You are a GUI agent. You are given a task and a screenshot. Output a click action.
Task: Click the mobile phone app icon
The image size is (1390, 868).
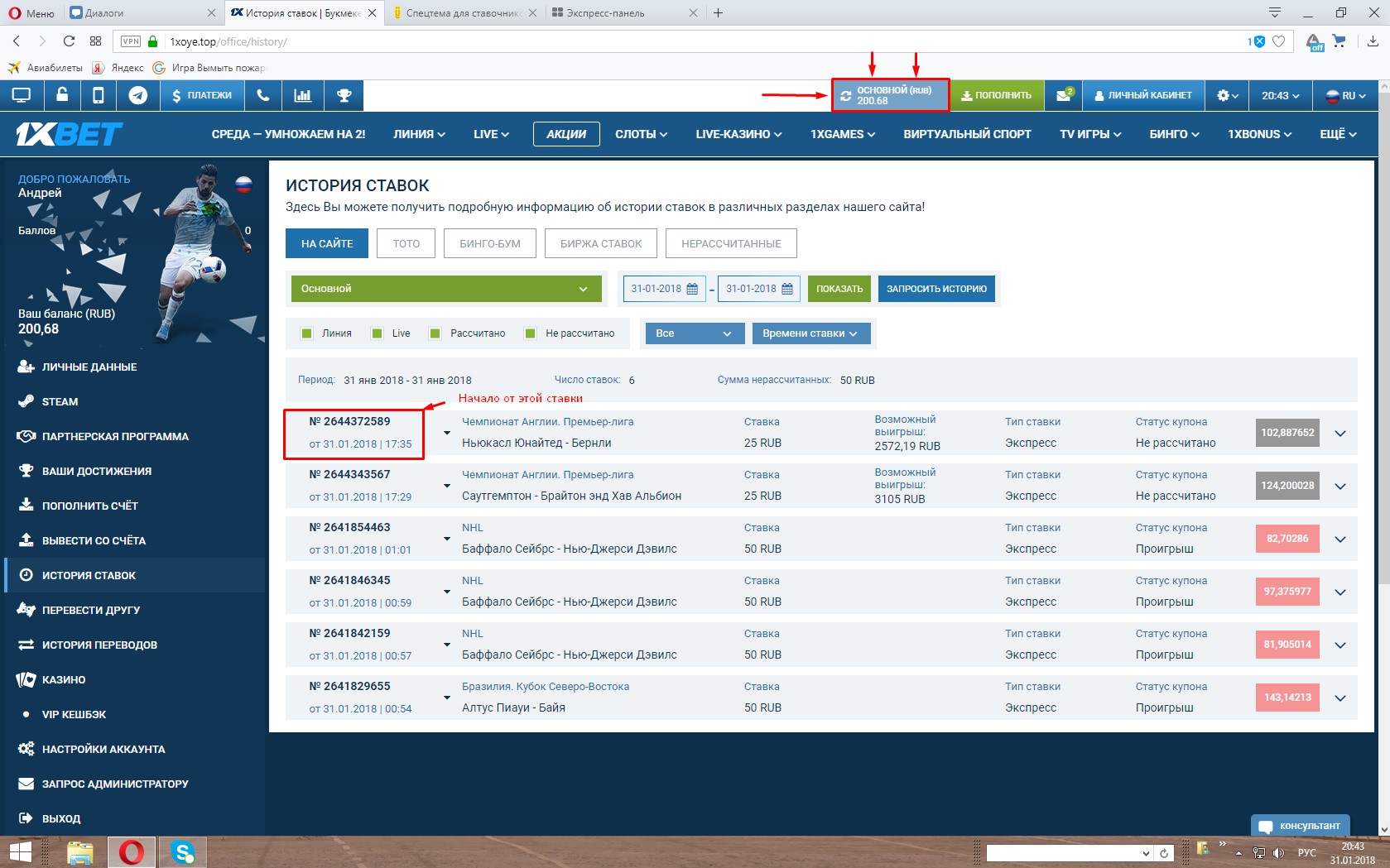(98, 96)
